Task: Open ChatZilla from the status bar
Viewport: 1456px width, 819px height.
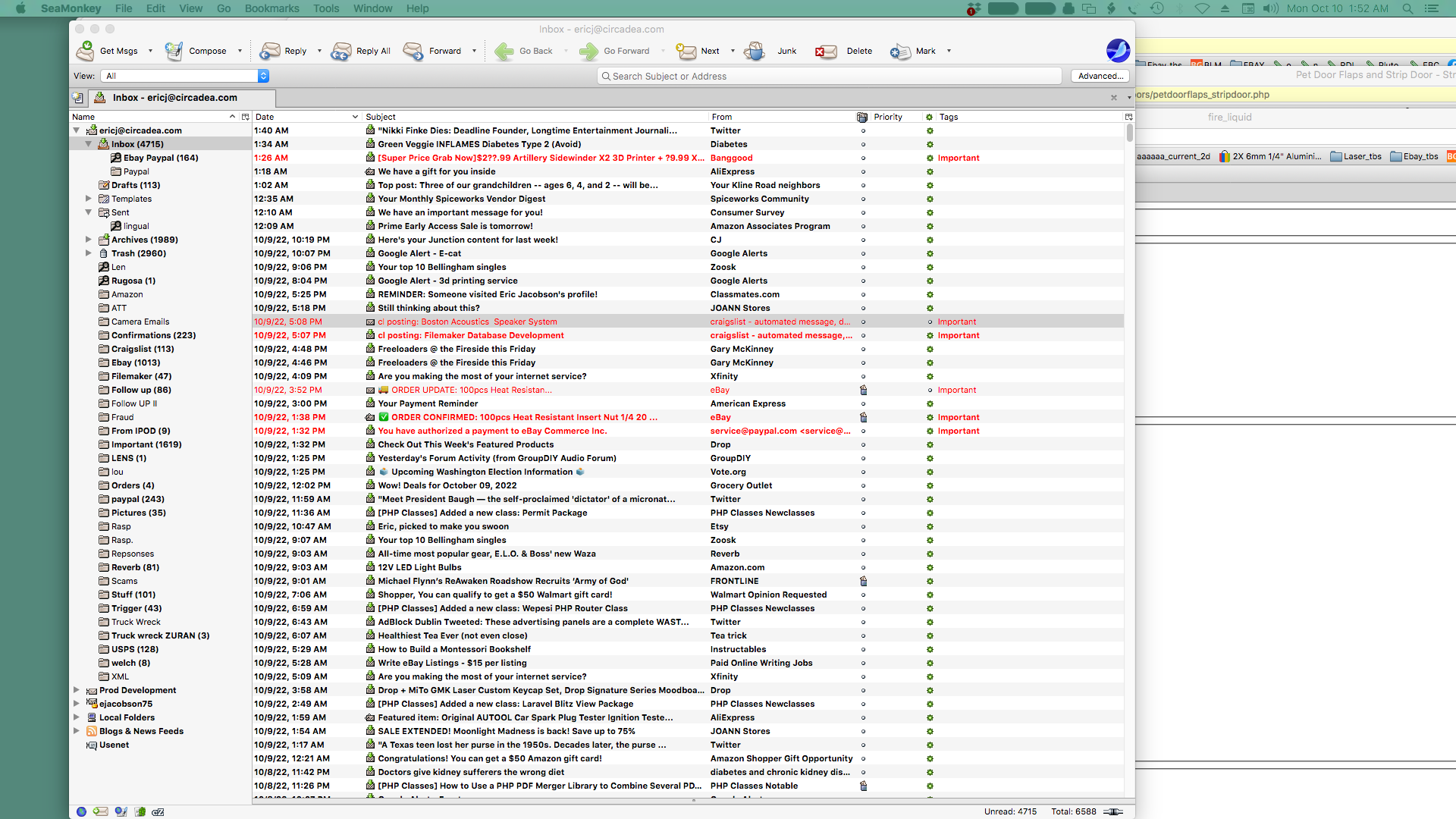Action: pyautogui.click(x=158, y=811)
